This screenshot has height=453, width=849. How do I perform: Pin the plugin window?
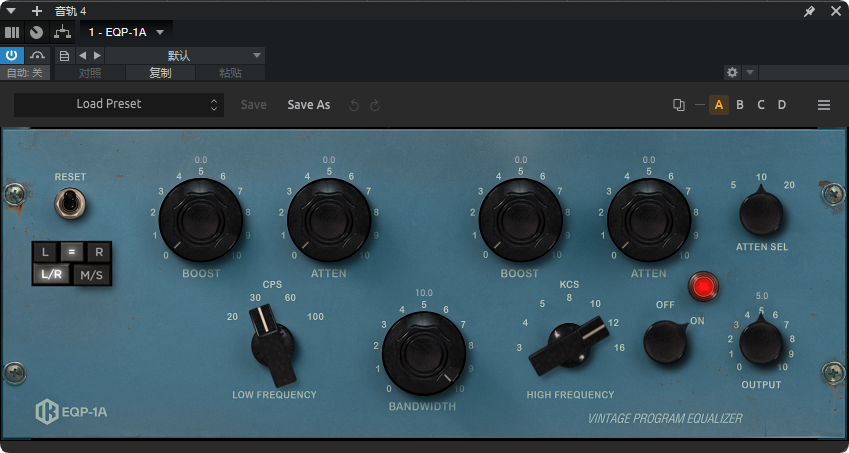(809, 11)
